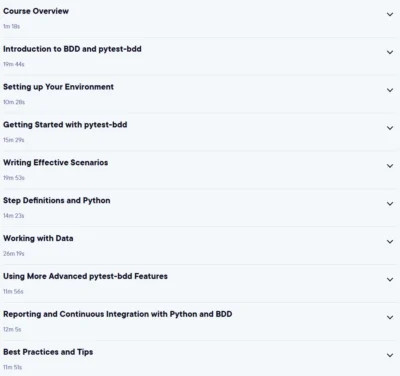400x376 pixels.
Task: Expand the Course Overview section chevron
Action: pos(390,14)
